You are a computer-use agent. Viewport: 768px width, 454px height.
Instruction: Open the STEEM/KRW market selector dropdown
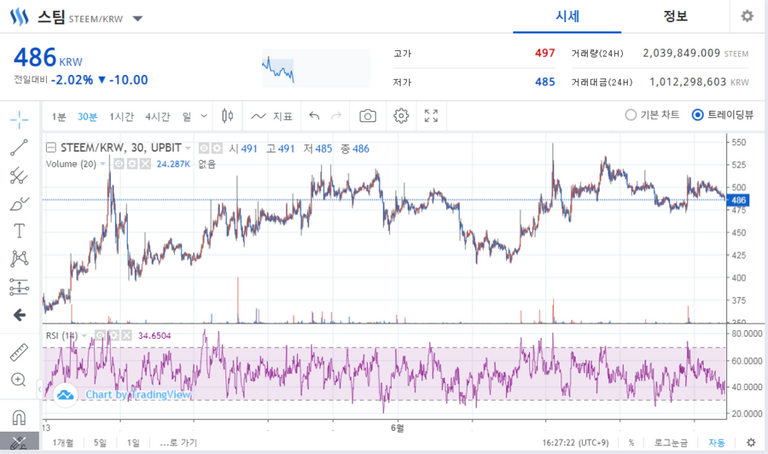(x=138, y=19)
